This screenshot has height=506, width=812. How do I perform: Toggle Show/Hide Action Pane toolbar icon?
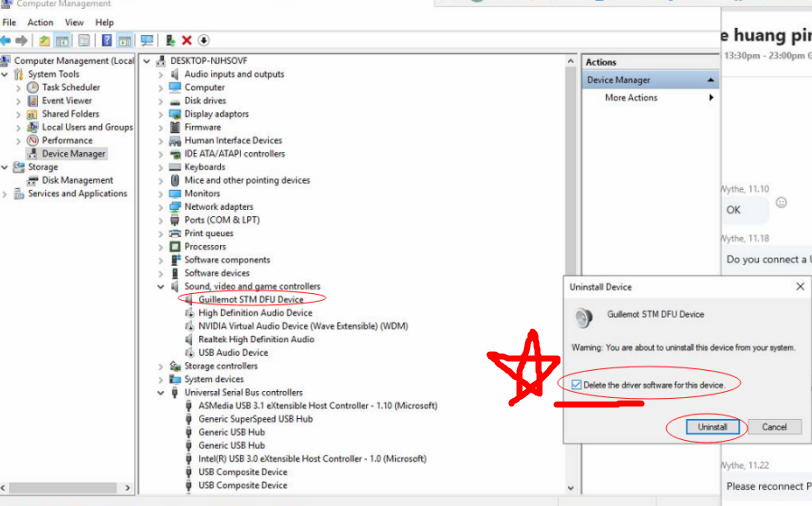point(124,40)
